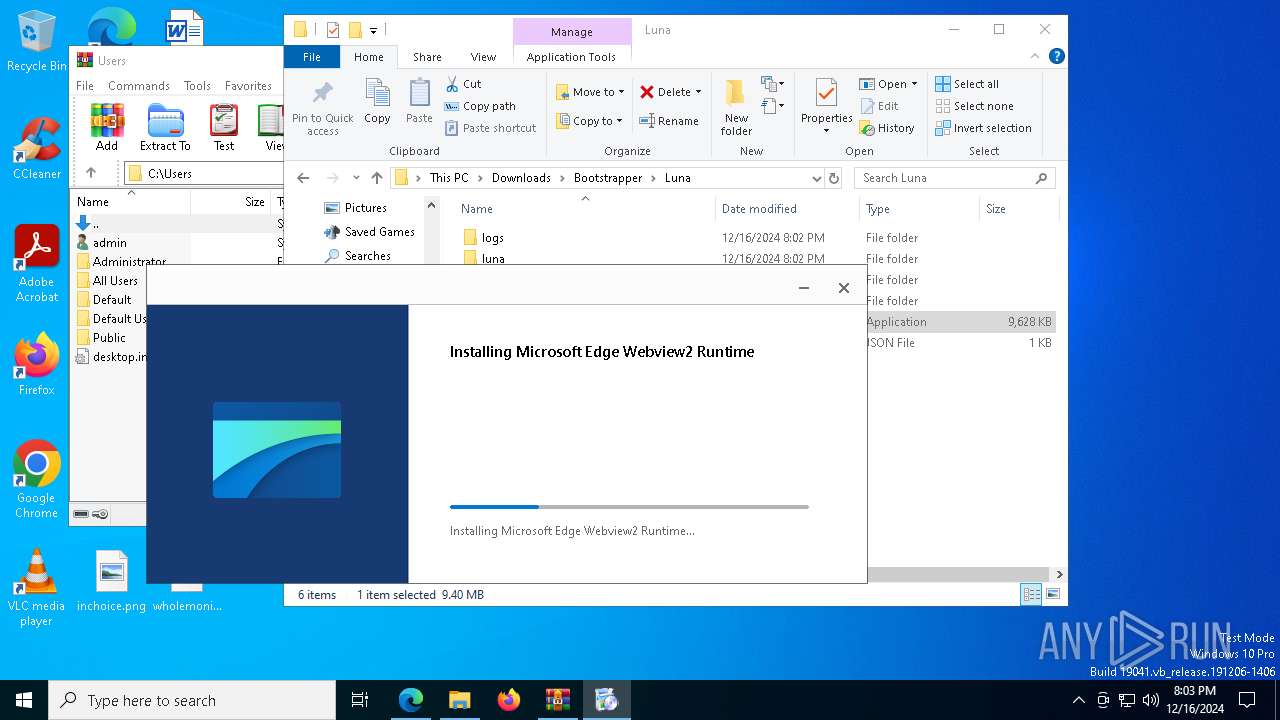Viewport: 1280px width, 720px height.
Task: Click in the Search Luna field
Action: [954, 178]
